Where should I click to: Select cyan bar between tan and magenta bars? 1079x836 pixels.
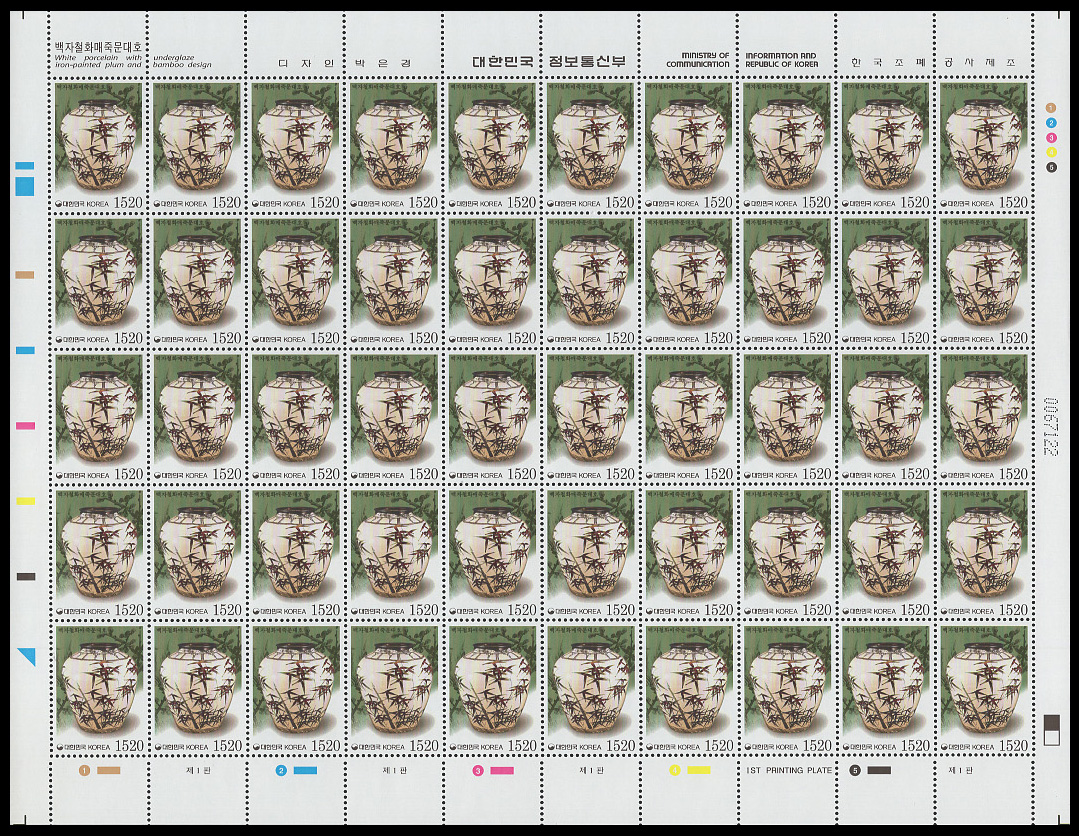point(25,350)
